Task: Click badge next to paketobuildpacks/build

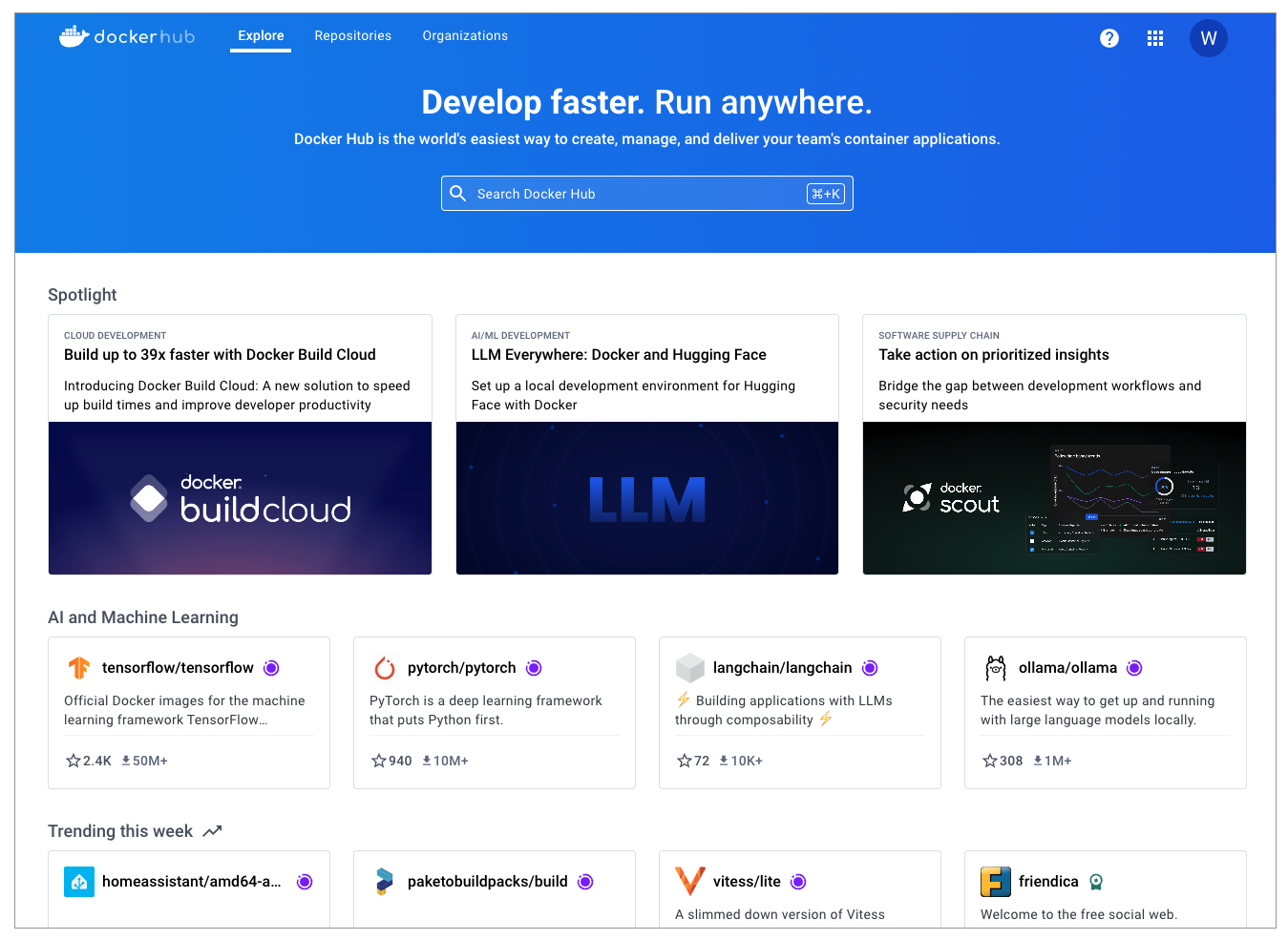Action: [585, 882]
